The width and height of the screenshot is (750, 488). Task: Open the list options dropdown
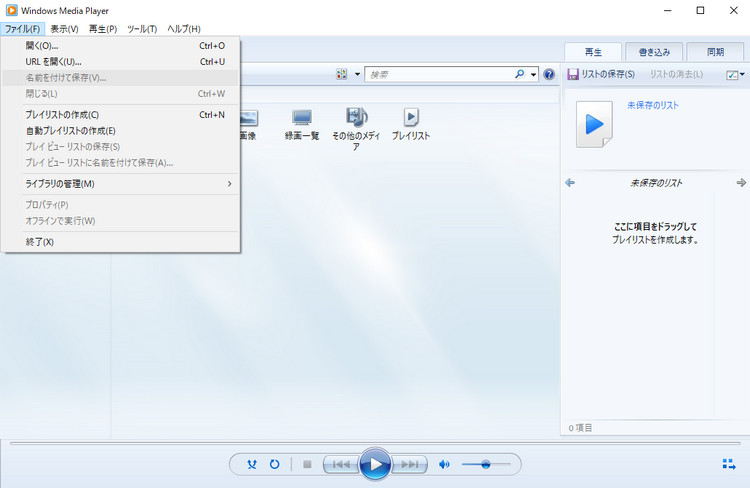735,75
